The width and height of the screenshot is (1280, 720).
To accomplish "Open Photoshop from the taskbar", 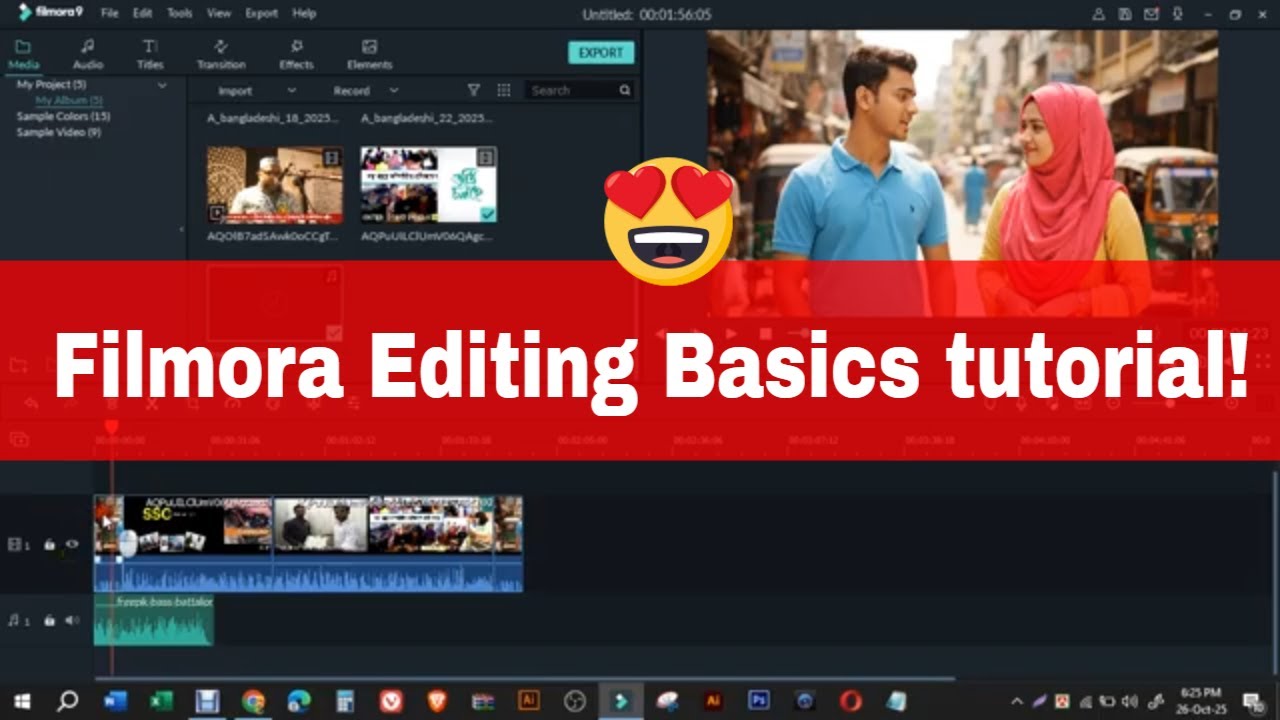I will tap(759, 701).
